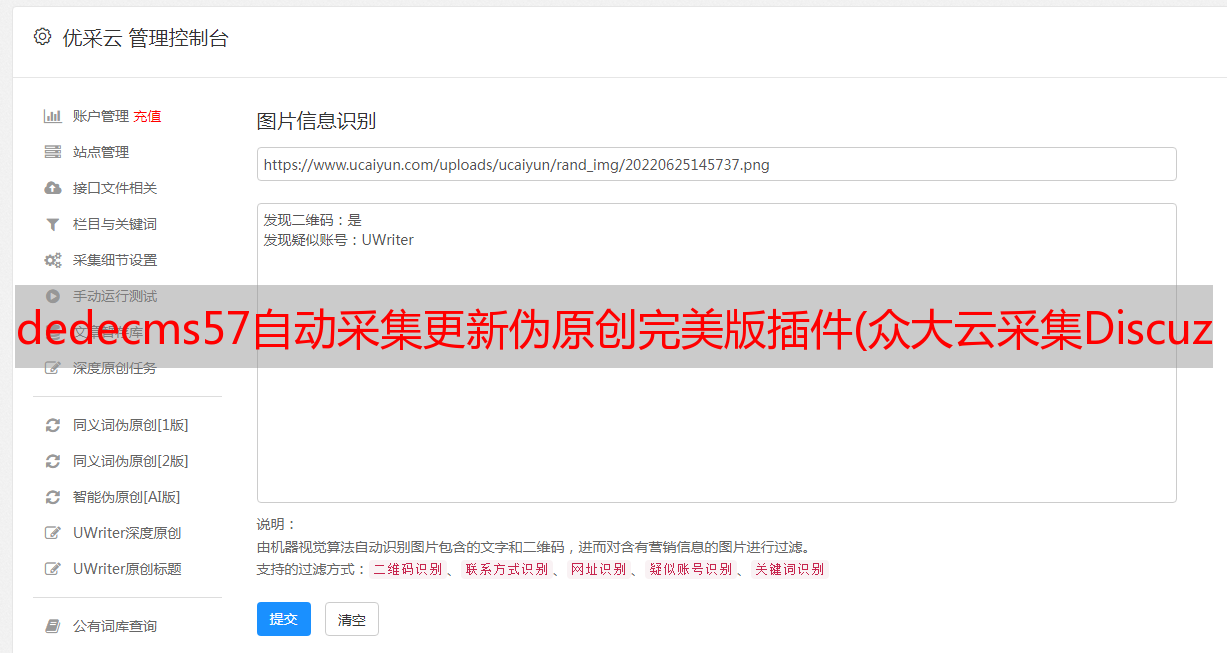Screen dimensions: 1227x653
Task: Click the 联系方式识别 tag
Action: point(506,569)
